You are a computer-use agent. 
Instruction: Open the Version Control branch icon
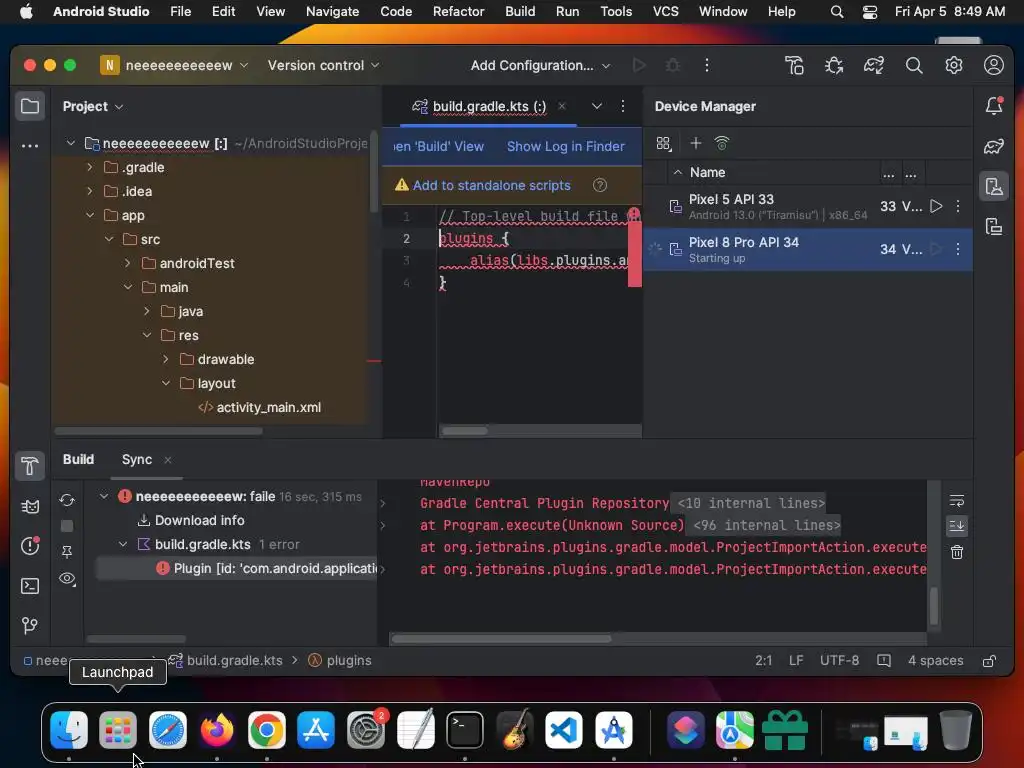tap(30, 626)
